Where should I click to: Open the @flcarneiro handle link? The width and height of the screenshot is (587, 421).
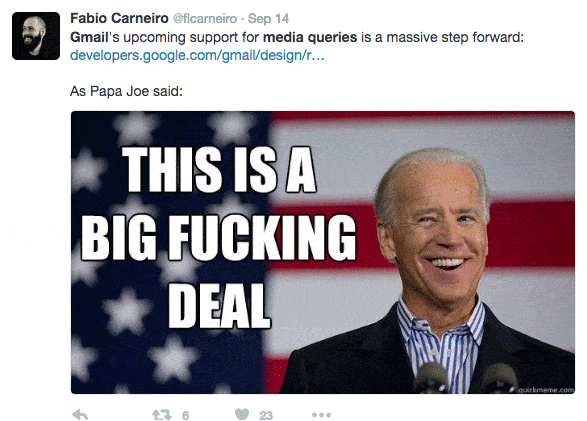(204, 19)
